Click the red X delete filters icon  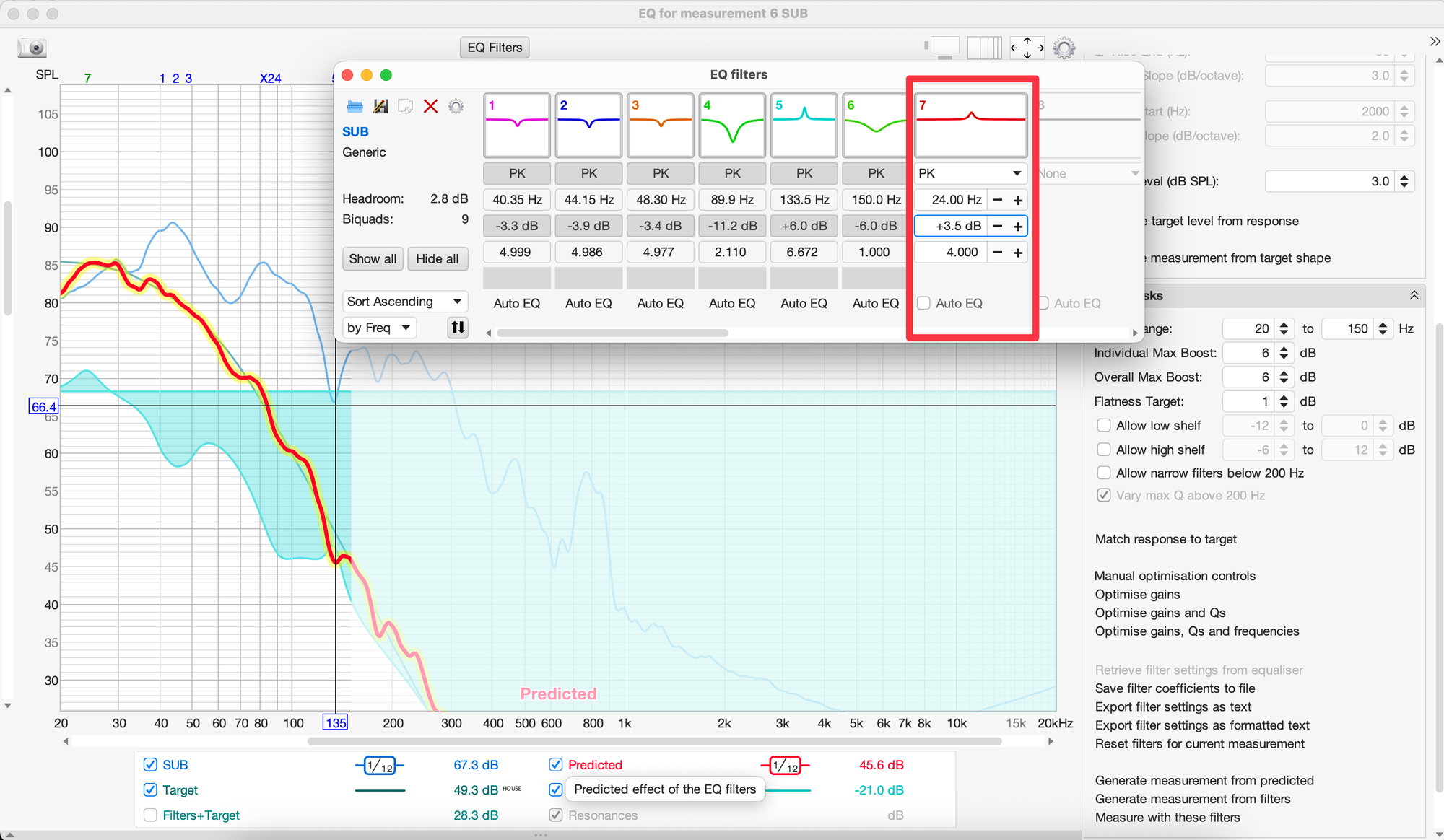click(430, 107)
